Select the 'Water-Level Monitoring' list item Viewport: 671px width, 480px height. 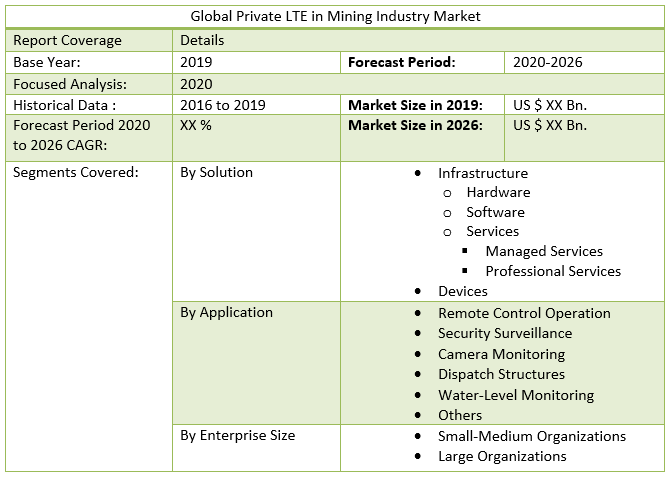(516, 395)
